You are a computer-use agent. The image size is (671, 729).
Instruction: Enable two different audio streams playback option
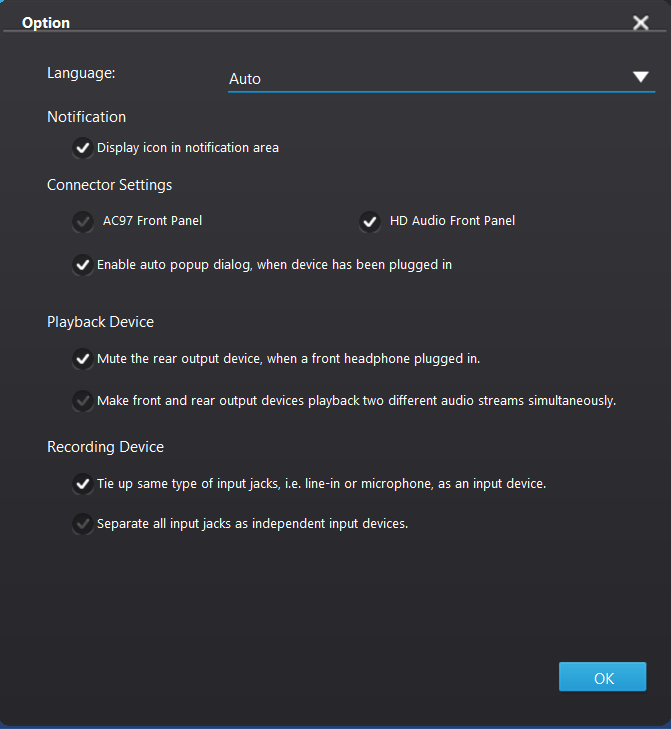[x=83, y=401]
